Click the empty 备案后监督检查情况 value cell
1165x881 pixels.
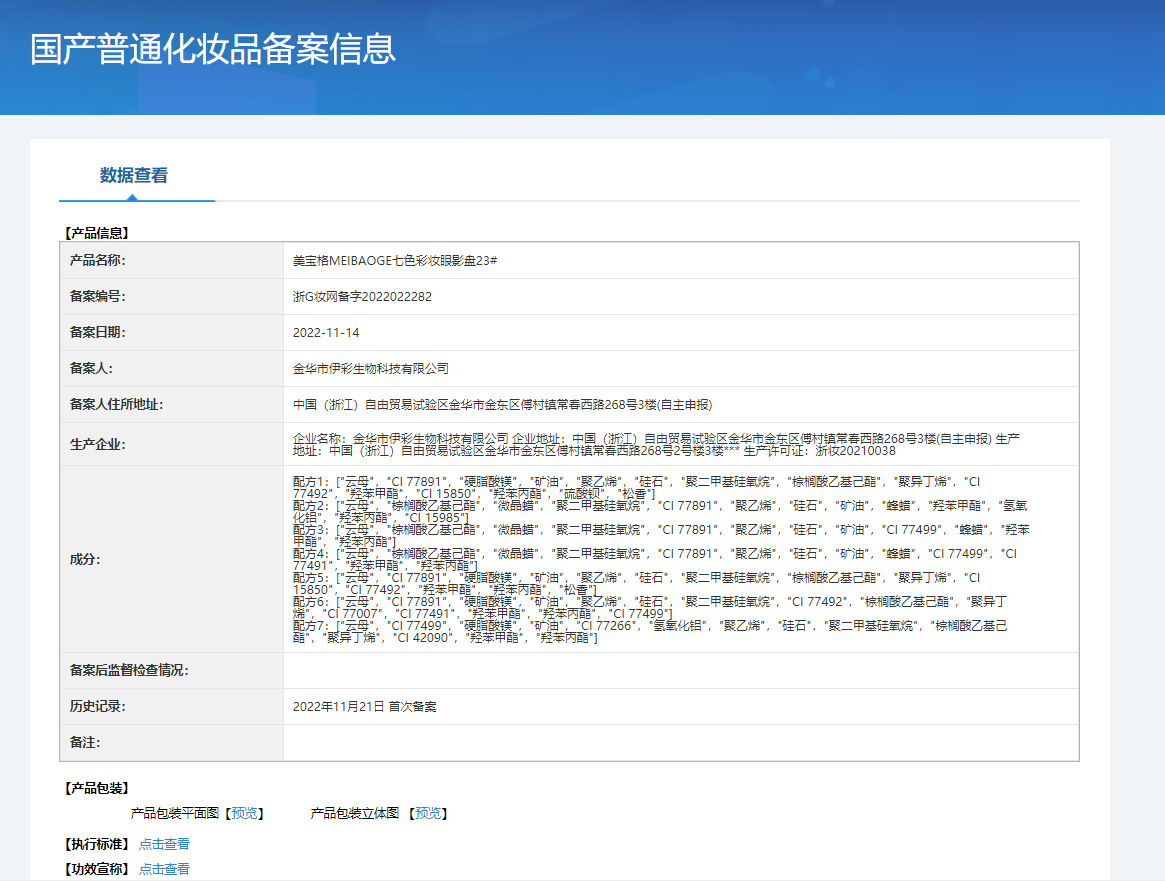click(x=680, y=671)
